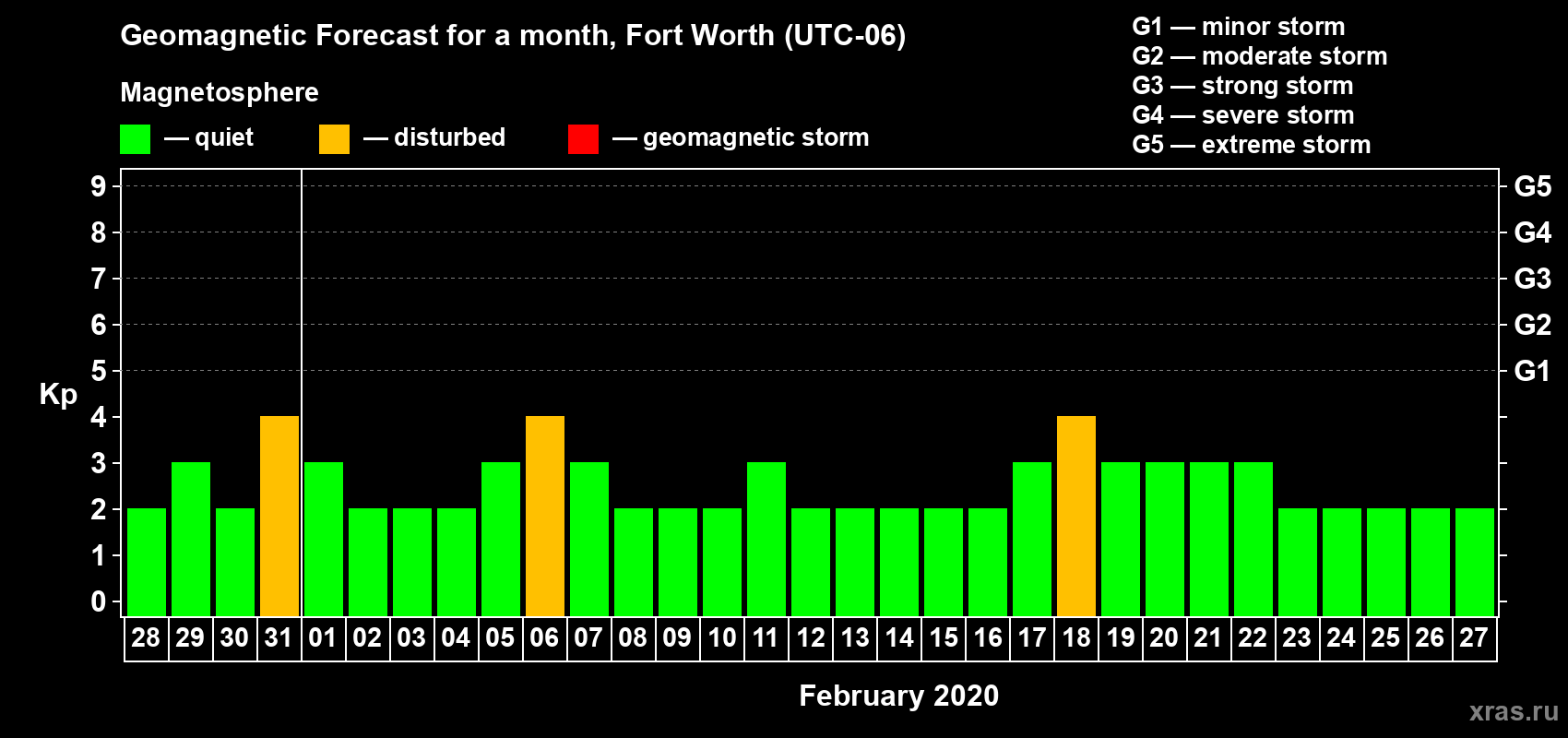Click the G1 label on right axis

1532,371
